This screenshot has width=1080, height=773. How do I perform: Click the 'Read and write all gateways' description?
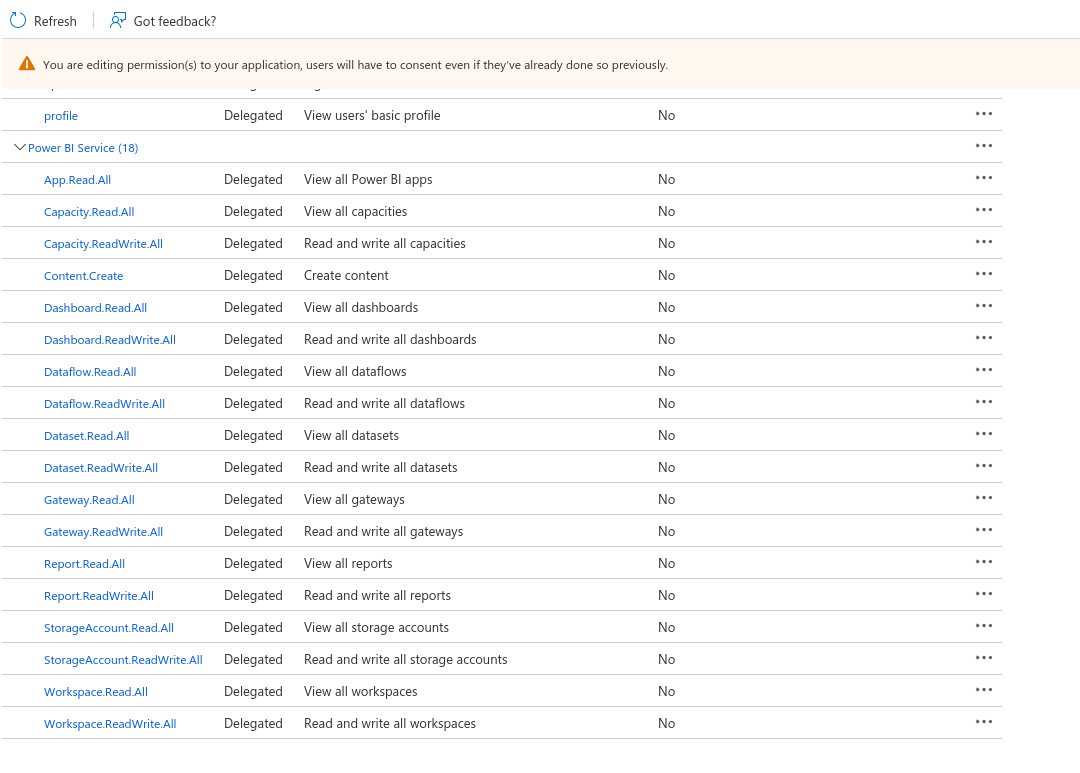tap(384, 532)
